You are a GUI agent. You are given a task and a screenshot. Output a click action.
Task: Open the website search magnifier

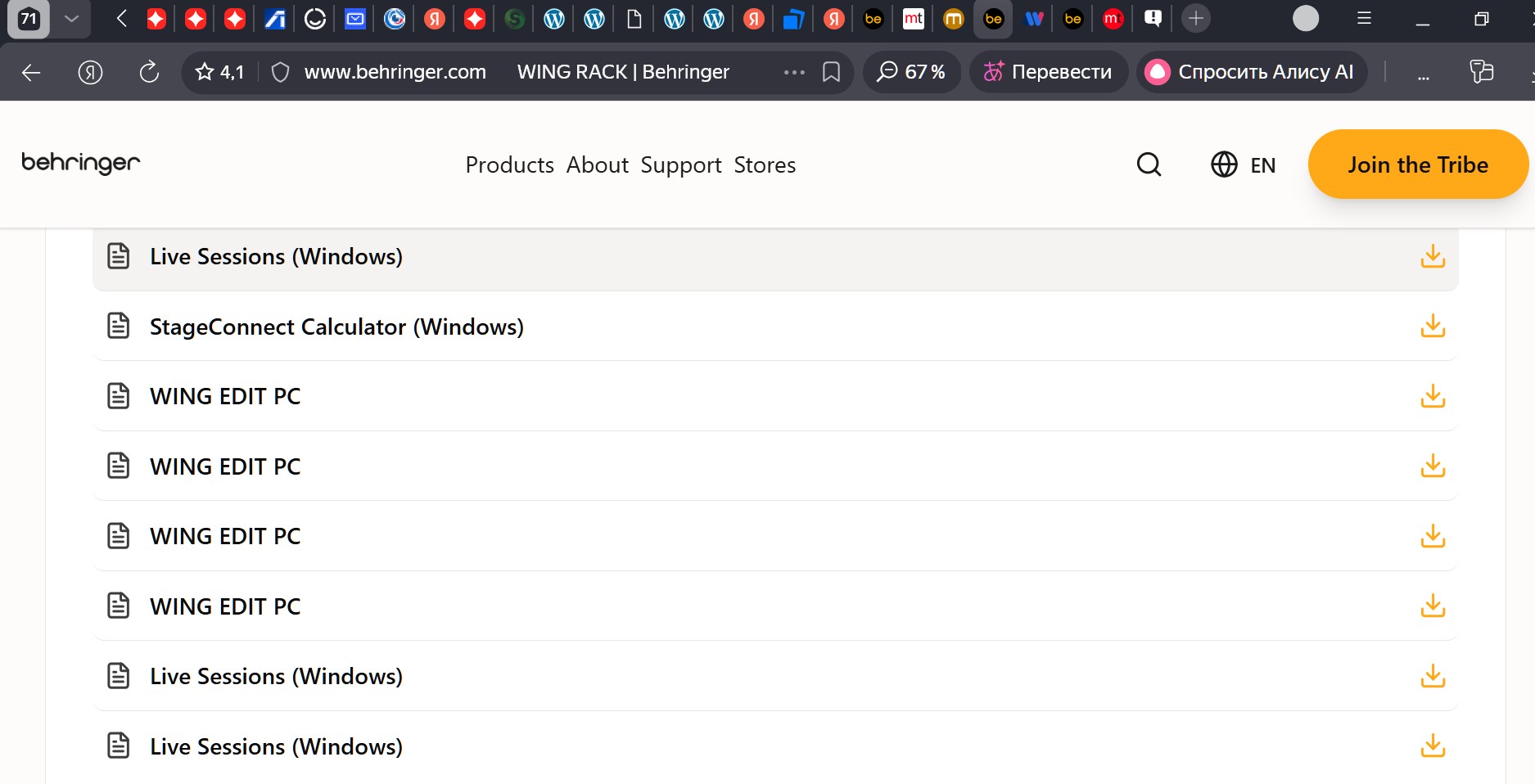pos(1149,164)
